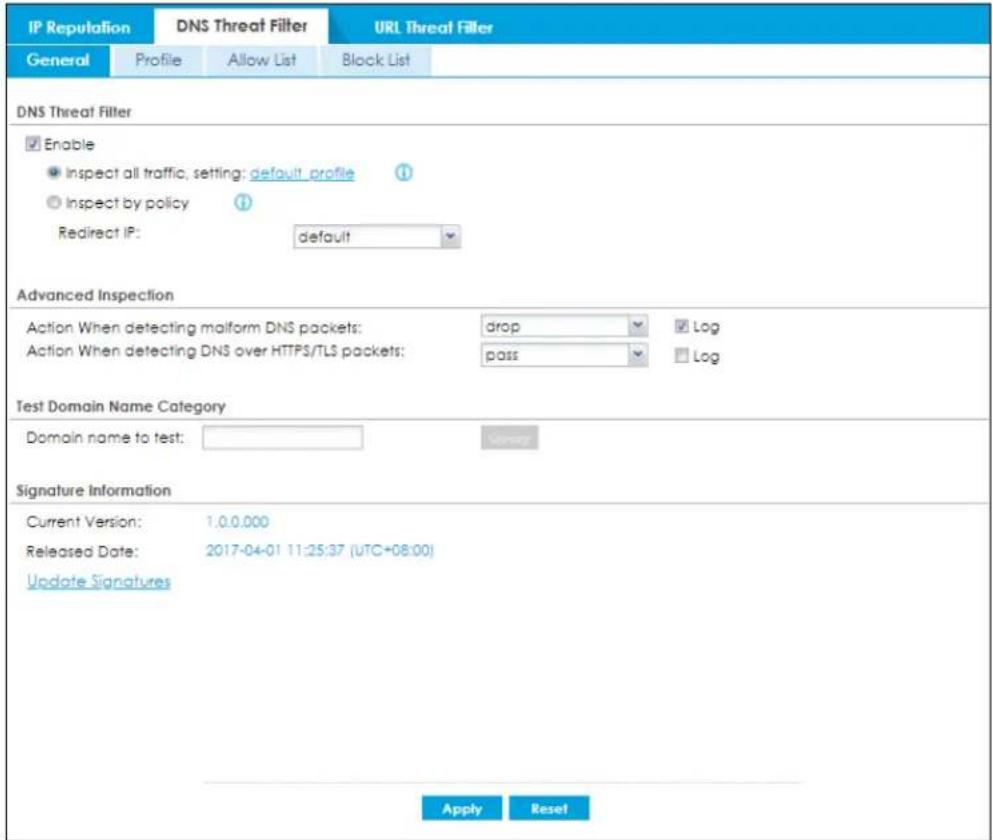Click the Apply button
Viewport: 993px width, 840px height.
[x=462, y=808]
